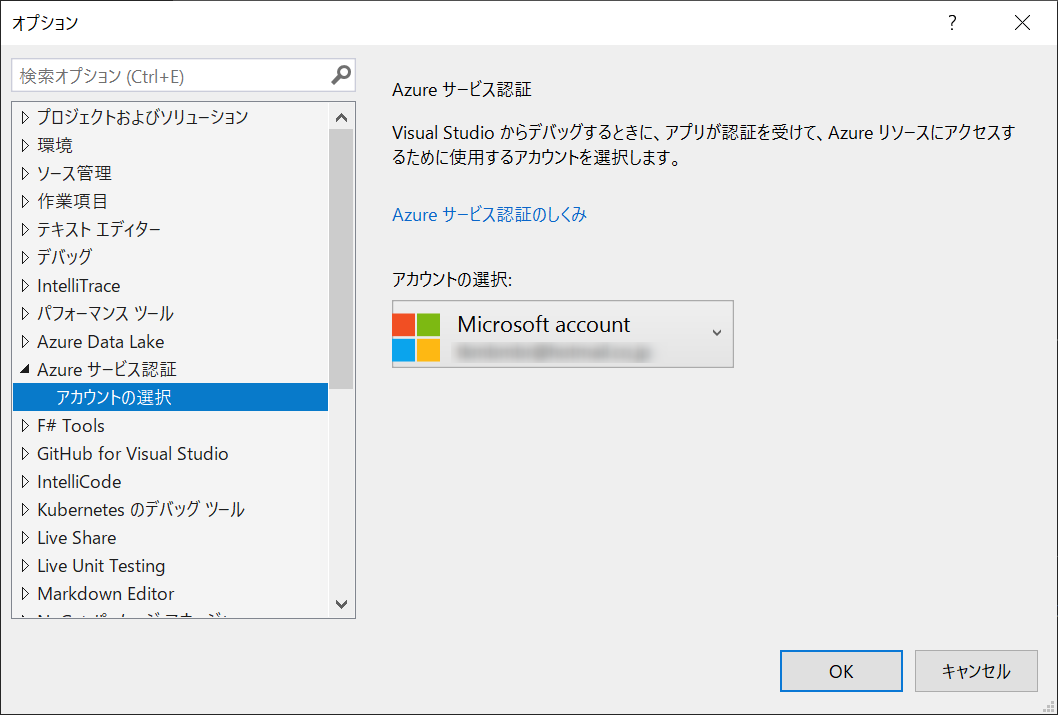The width and height of the screenshot is (1058, 715).
Task: Expand the F# Tools node arrow
Action: (25, 426)
